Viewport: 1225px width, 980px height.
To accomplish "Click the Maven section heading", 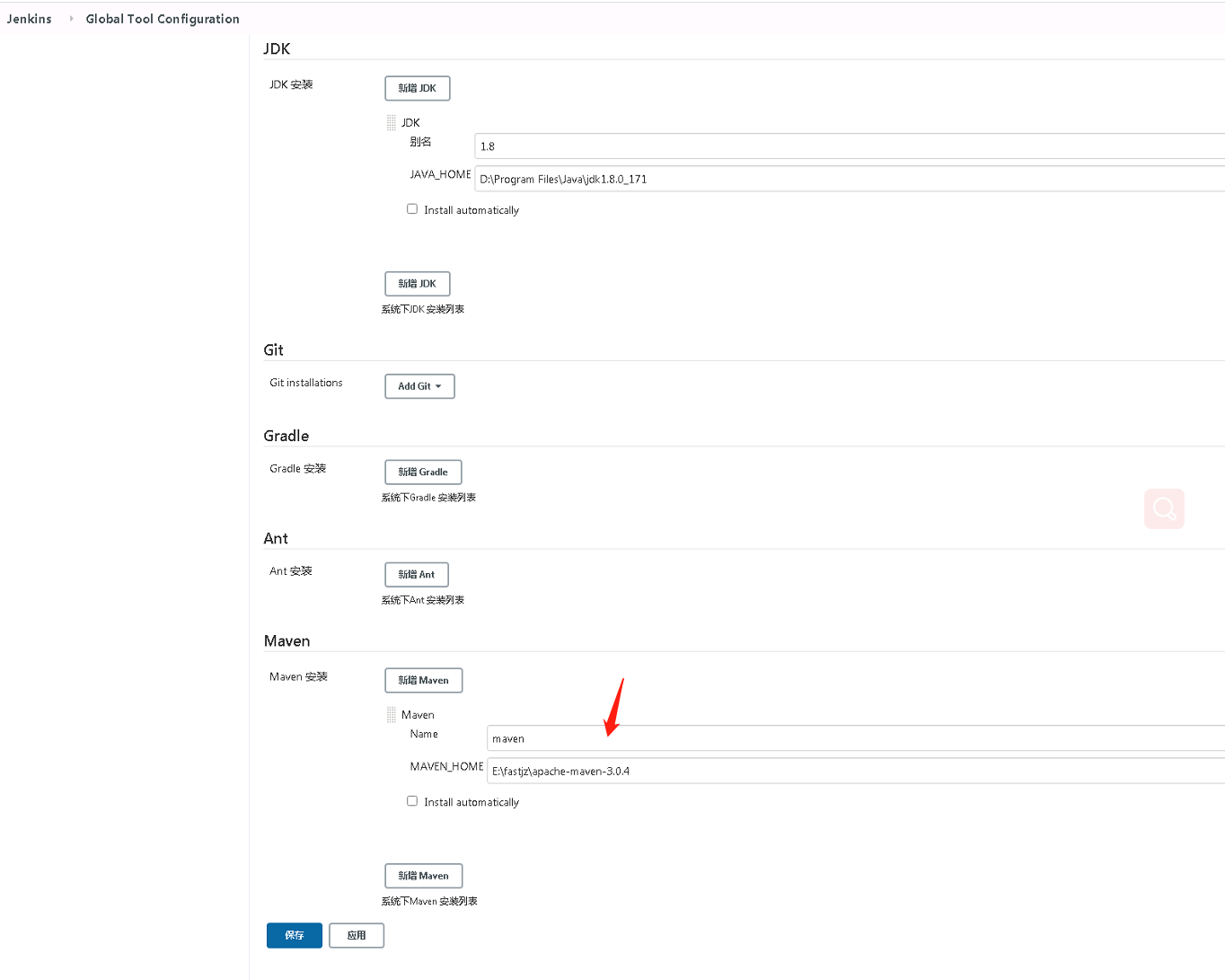I will click(x=287, y=641).
